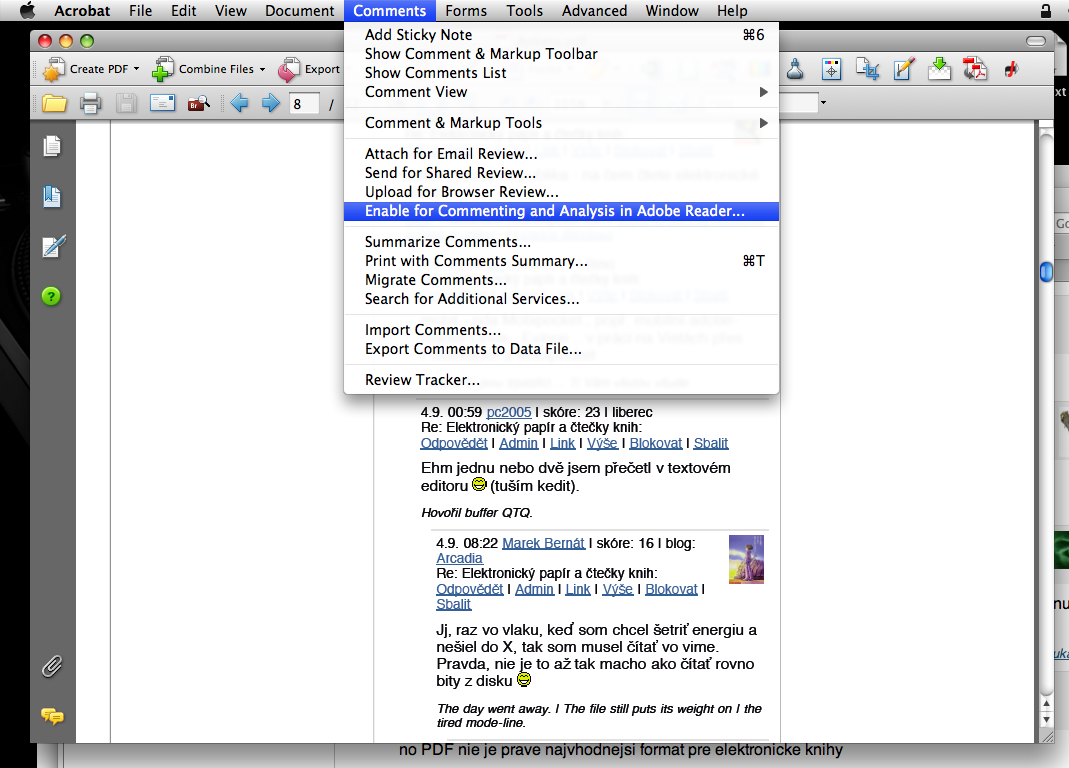Click the red Flash icon in the toolbar
Image resolution: width=1069 pixels, height=768 pixels.
coord(1011,69)
